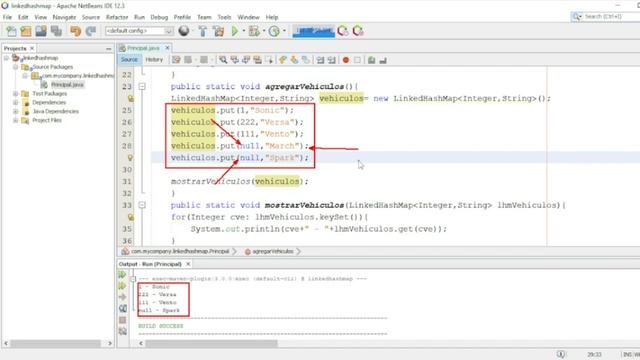This screenshot has height=360, width=640.
Task: Open the Debug menu
Action: click(159, 17)
